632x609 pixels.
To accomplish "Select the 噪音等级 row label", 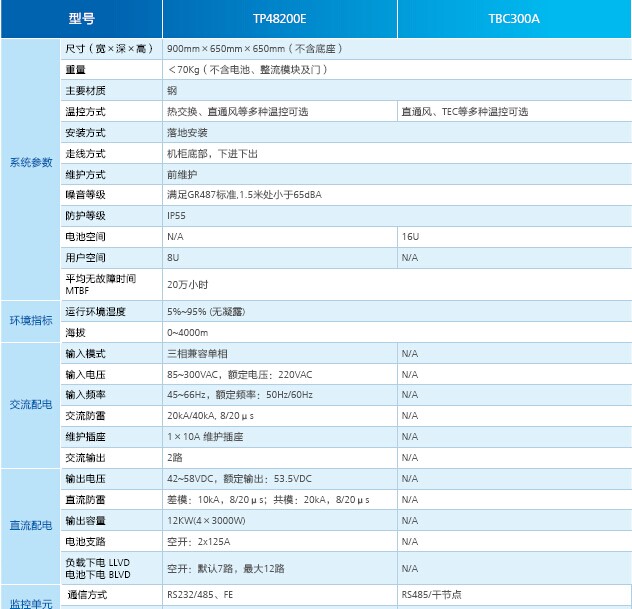I will coord(85,195).
